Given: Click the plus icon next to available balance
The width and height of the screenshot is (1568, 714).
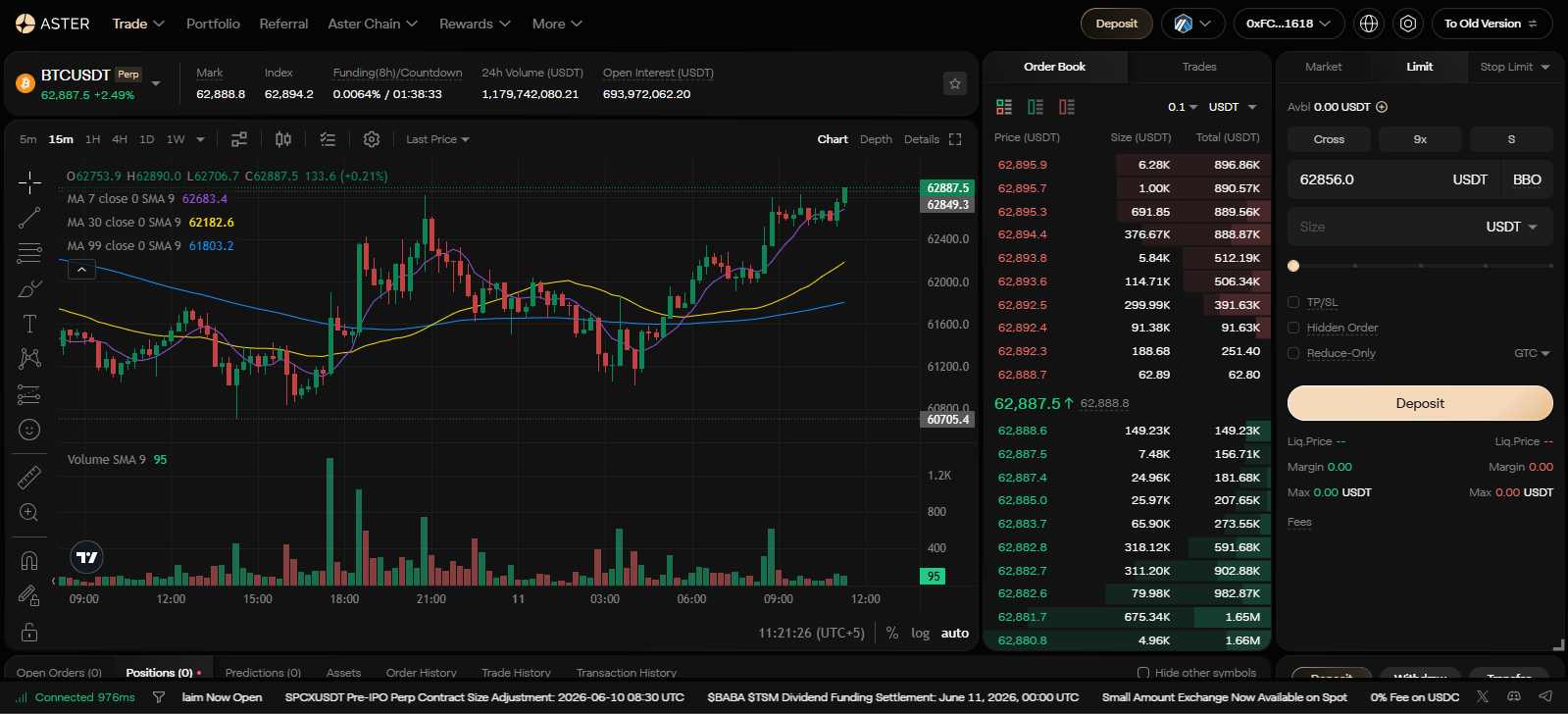Looking at the screenshot, I should [x=1382, y=107].
